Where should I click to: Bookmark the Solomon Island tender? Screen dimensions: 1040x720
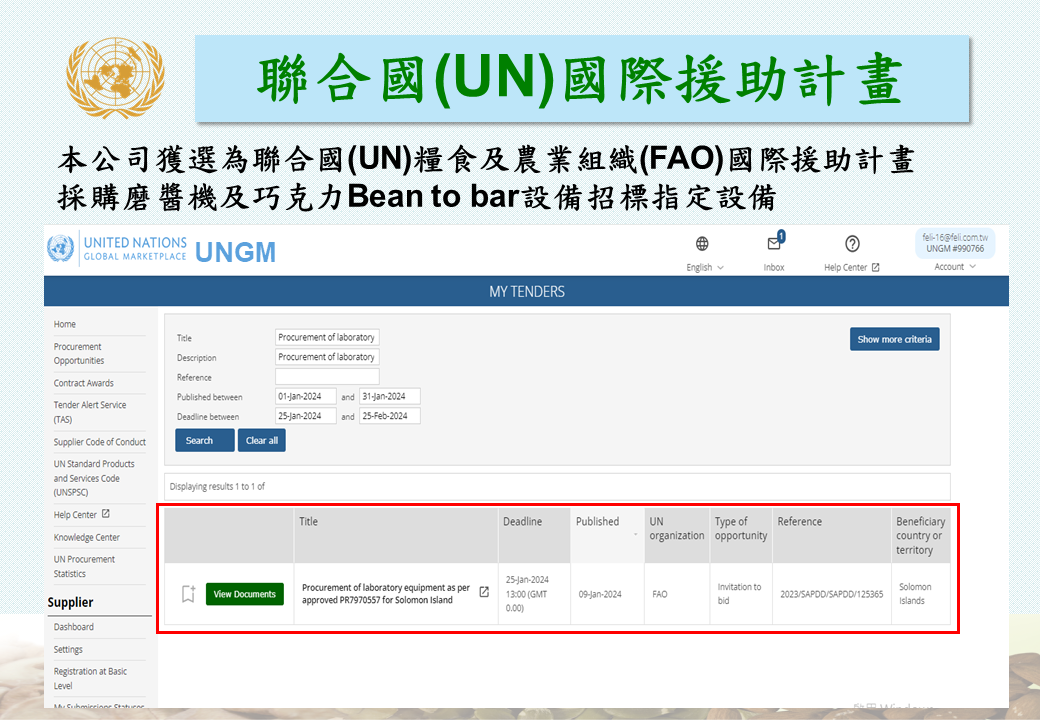click(188, 593)
